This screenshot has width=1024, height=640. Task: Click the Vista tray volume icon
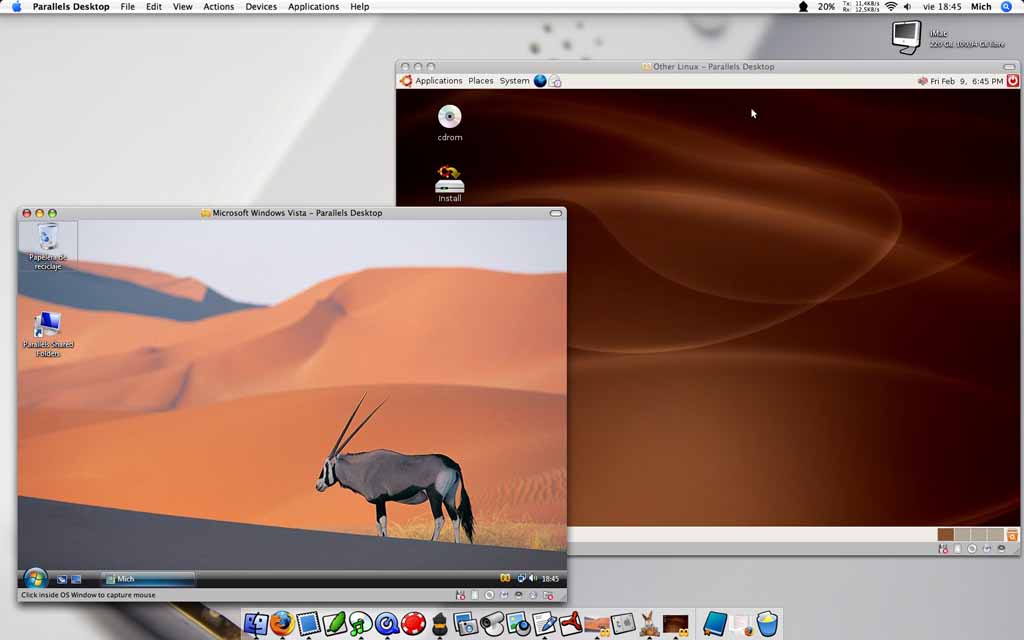pos(533,578)
